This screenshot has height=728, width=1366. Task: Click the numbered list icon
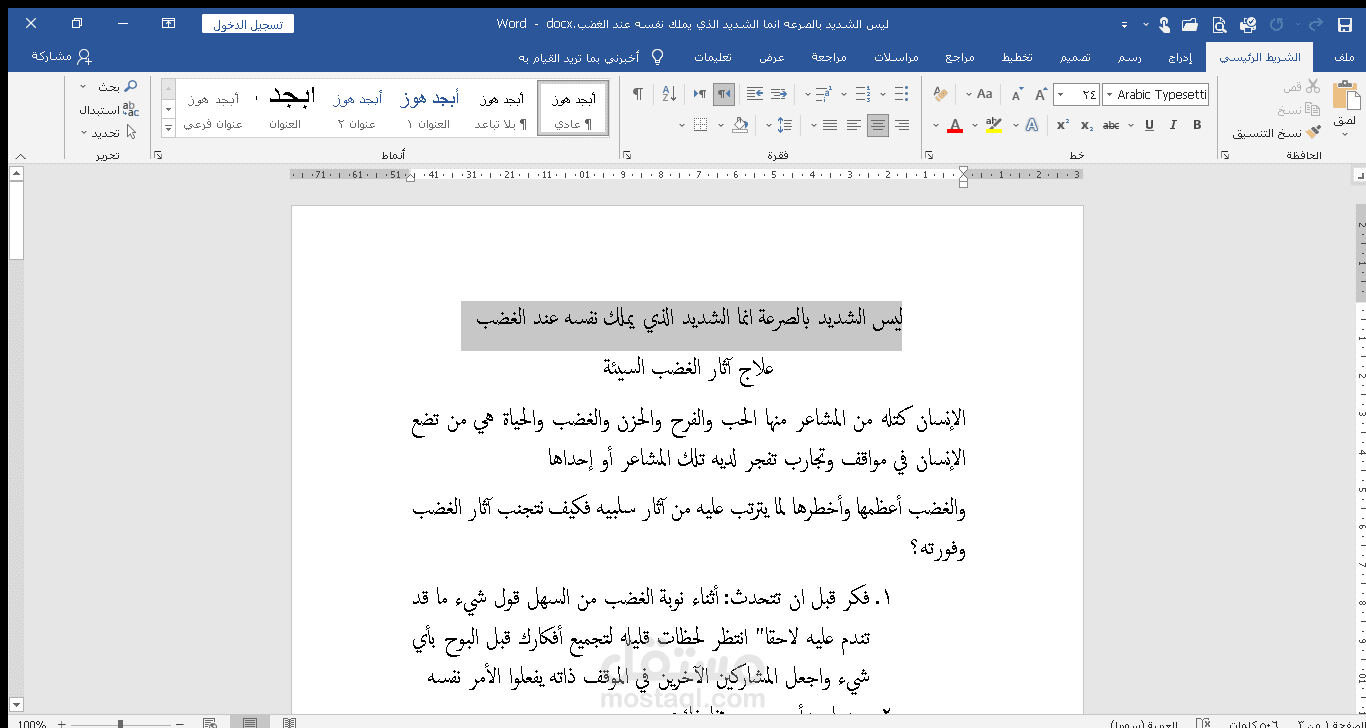863,94
